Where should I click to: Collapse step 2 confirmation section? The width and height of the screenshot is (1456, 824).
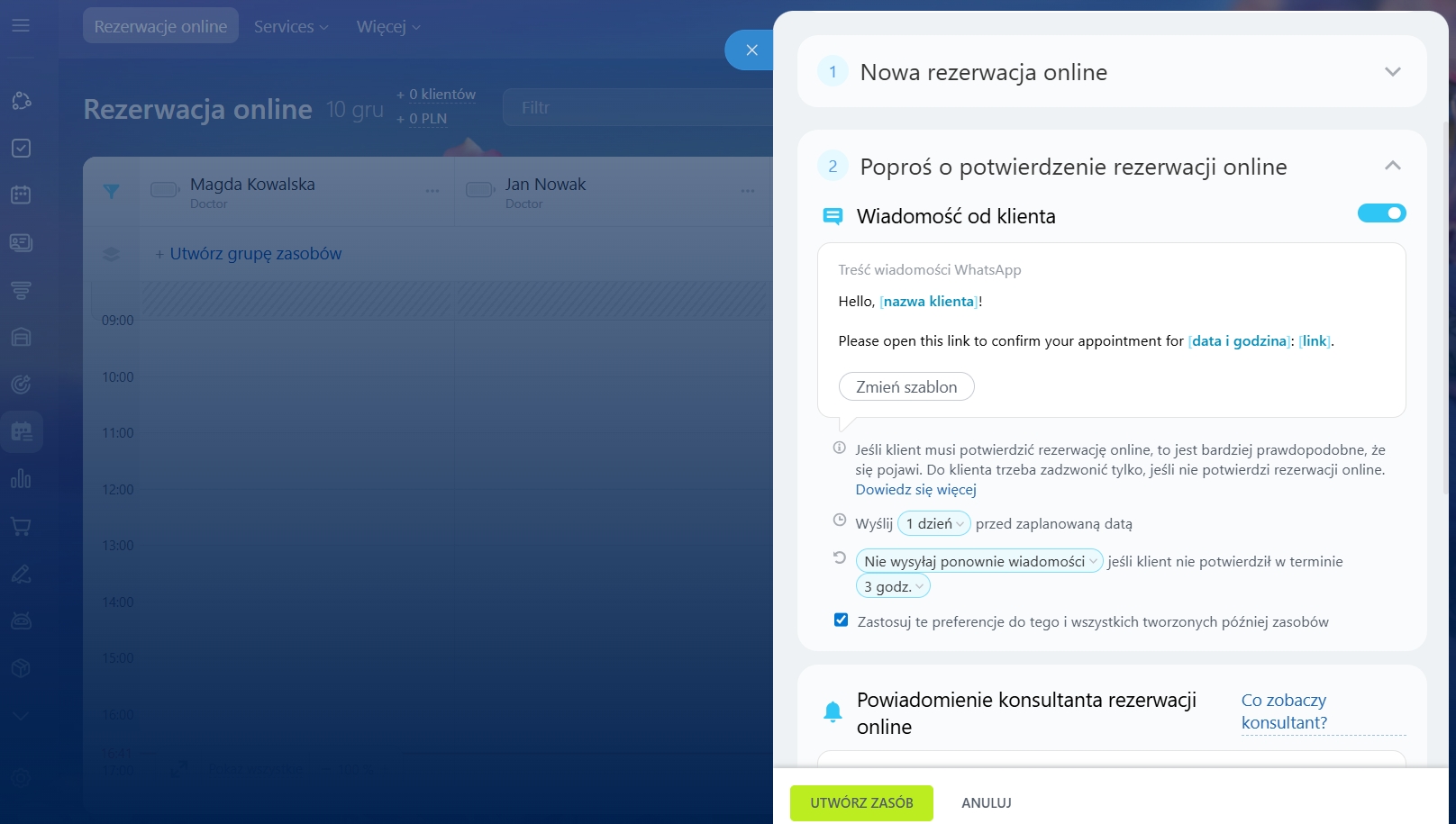pyautogui.click(x=1393, y=166)
